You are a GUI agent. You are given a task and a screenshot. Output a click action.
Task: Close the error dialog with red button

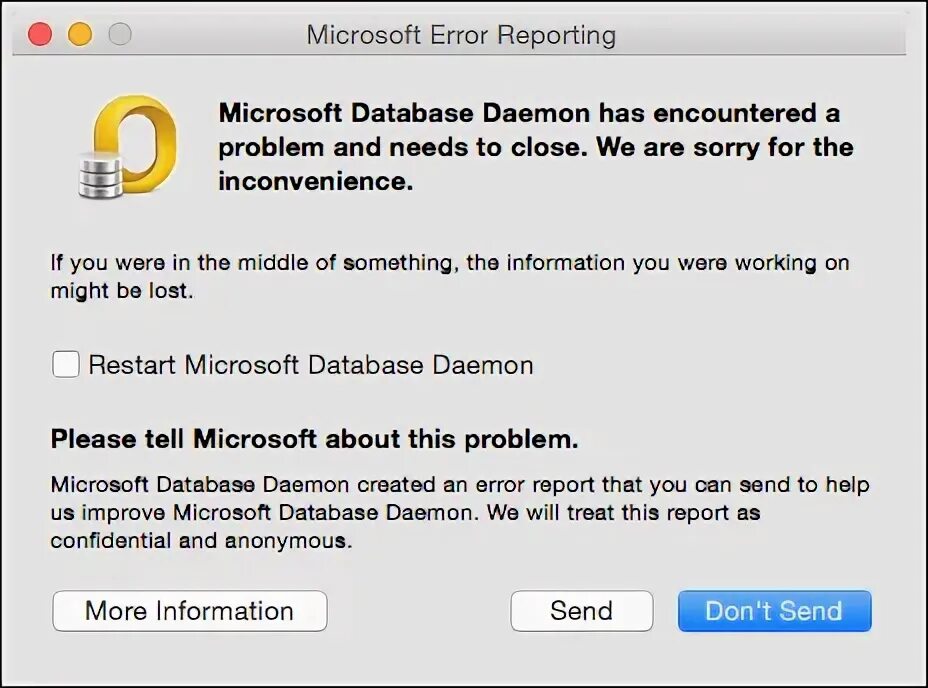tap(40, 35)
